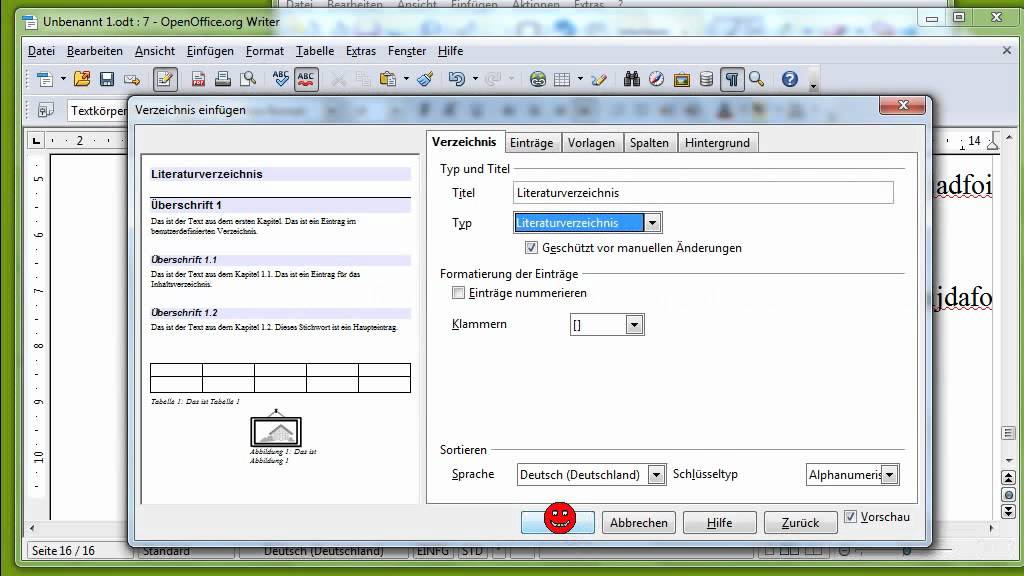This screenshot has height=576, width=1024.
Task: Switch to the Vorlagen tab
Action: [591, 143]
